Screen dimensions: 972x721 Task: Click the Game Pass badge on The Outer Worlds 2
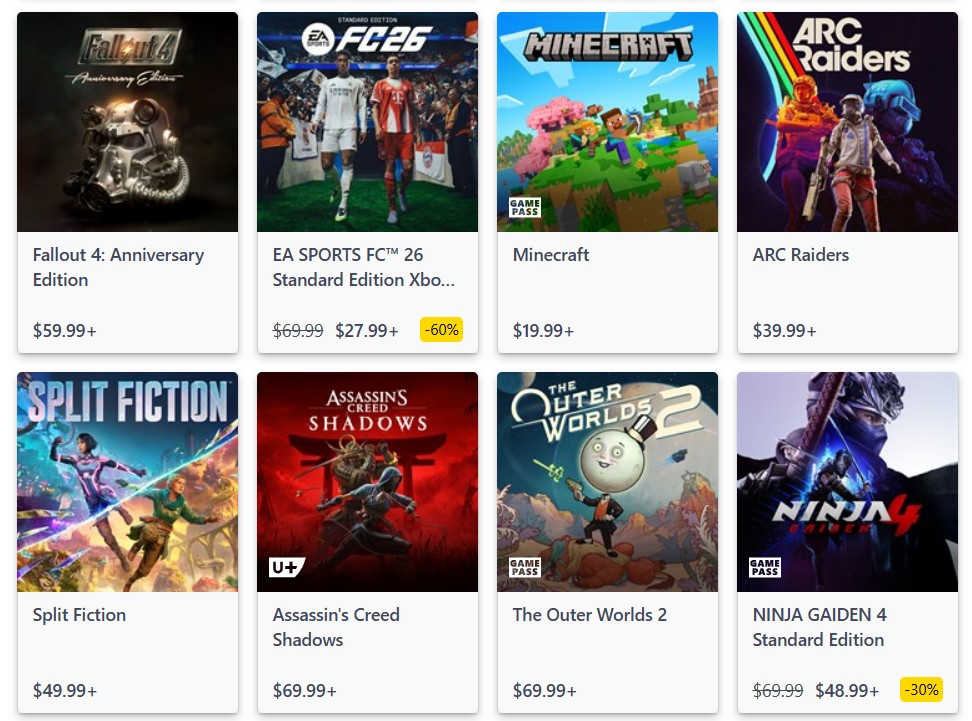(524, 567)
